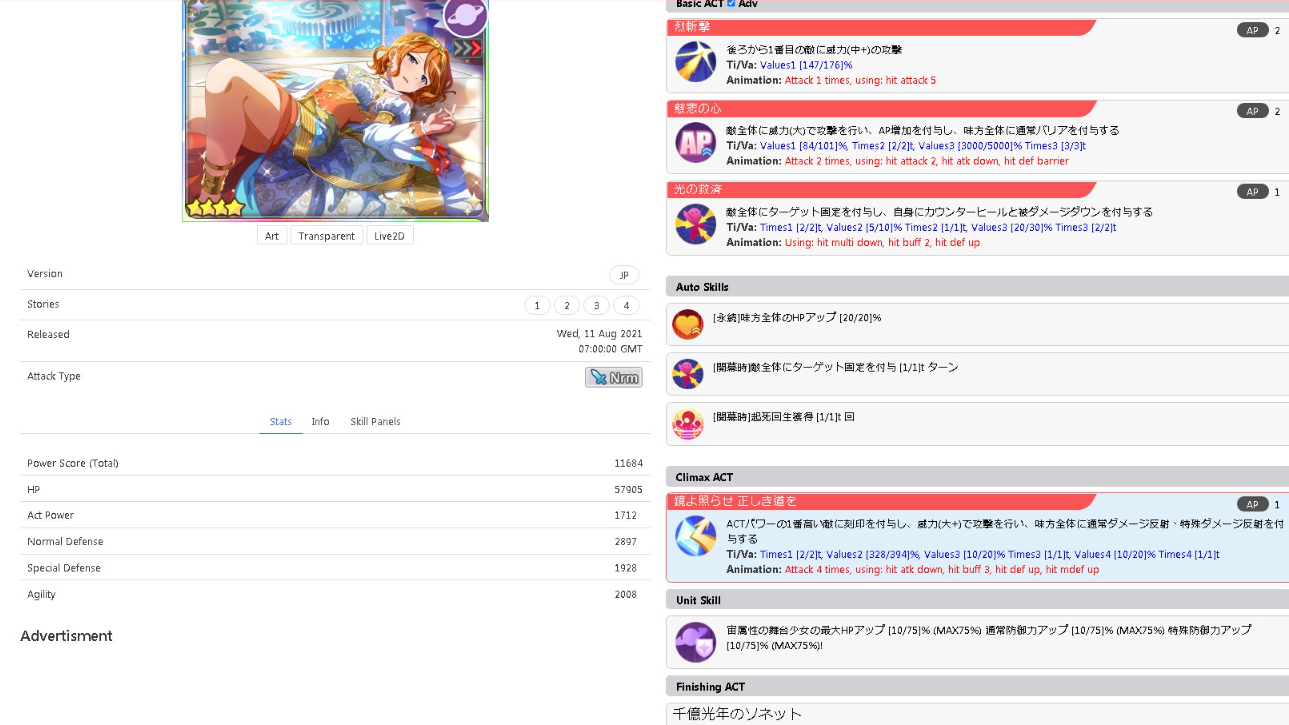Click the Climax ACT lightning skill icon
1289x725 pixels.
click(695, 536)
